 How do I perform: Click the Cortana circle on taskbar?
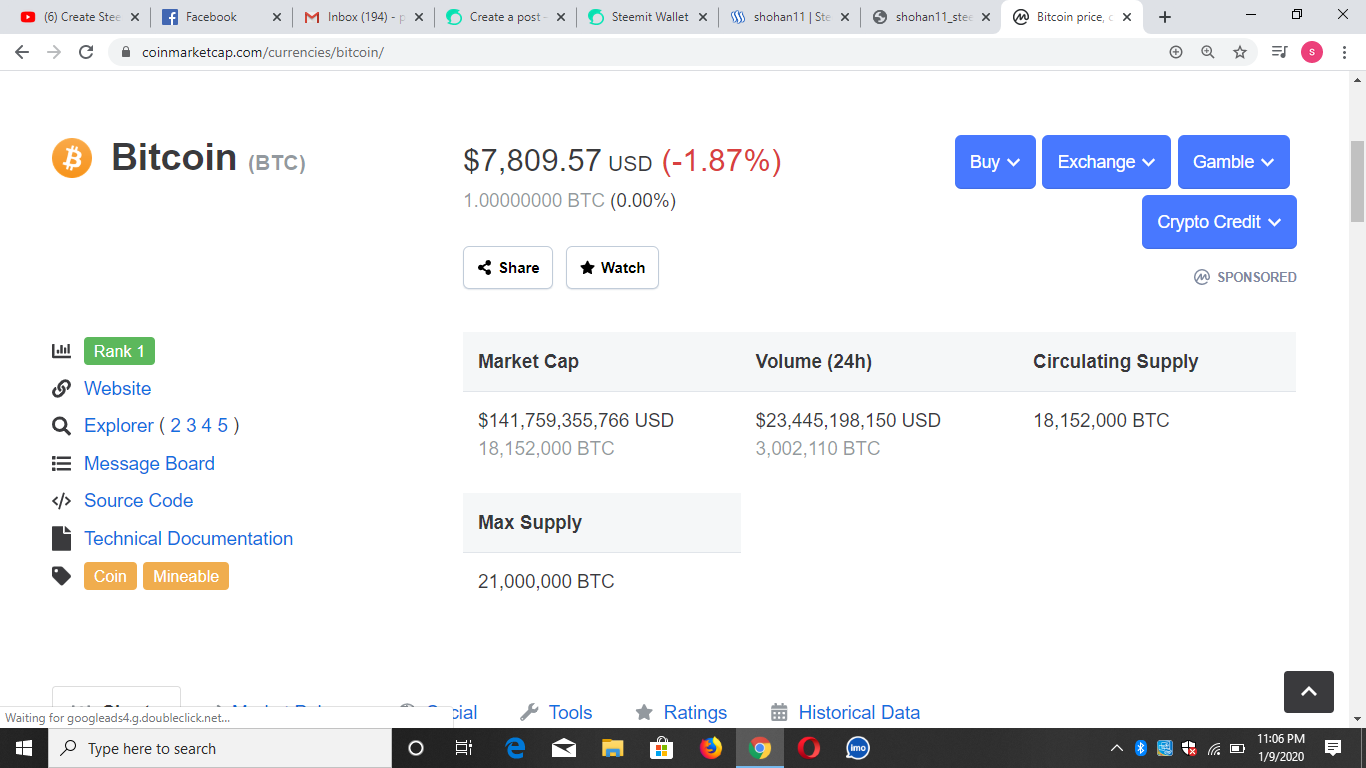point(416,748)
